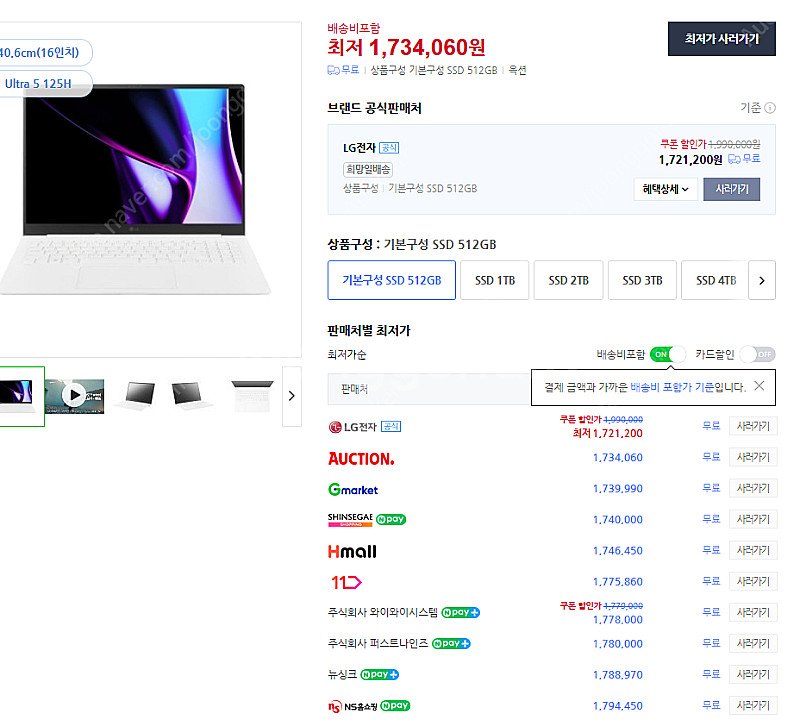Click LG전자 공식 badge in brand seller box
This screenshot has height=726, width=800.
(x=389, y=148)
